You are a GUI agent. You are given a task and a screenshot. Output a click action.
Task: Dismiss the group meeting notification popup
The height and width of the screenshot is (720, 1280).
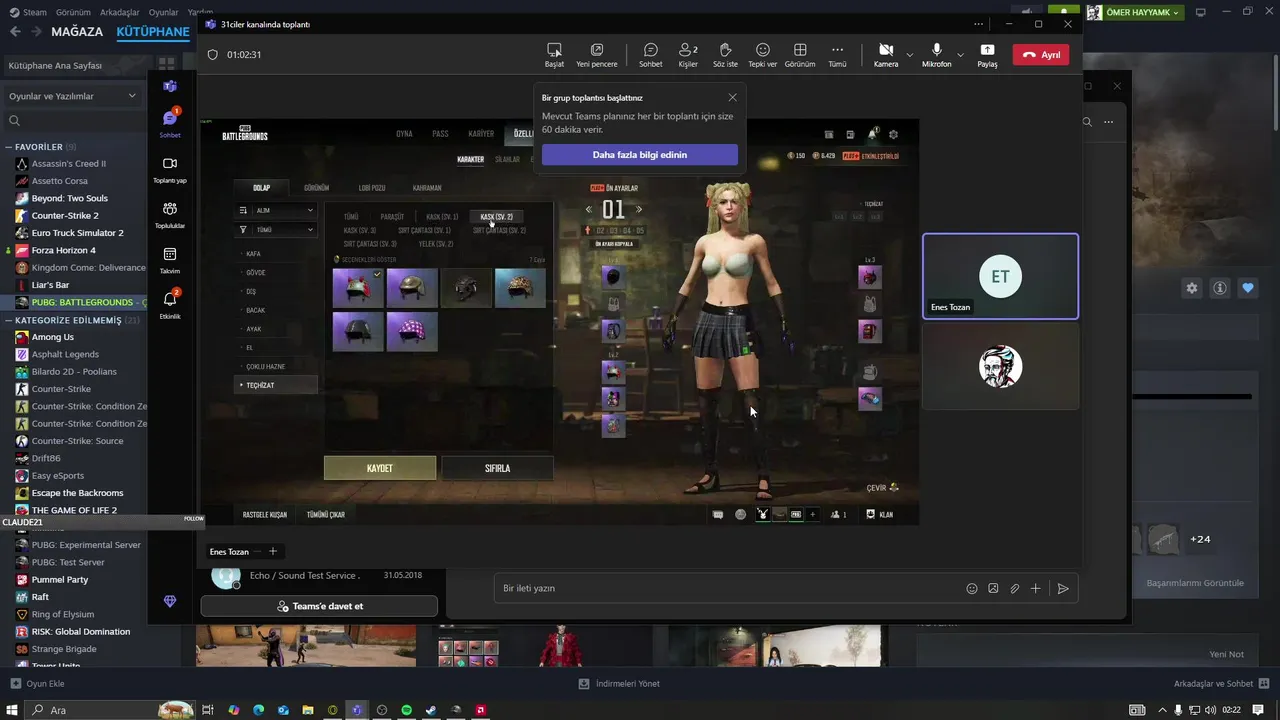[x=732, y=97]
